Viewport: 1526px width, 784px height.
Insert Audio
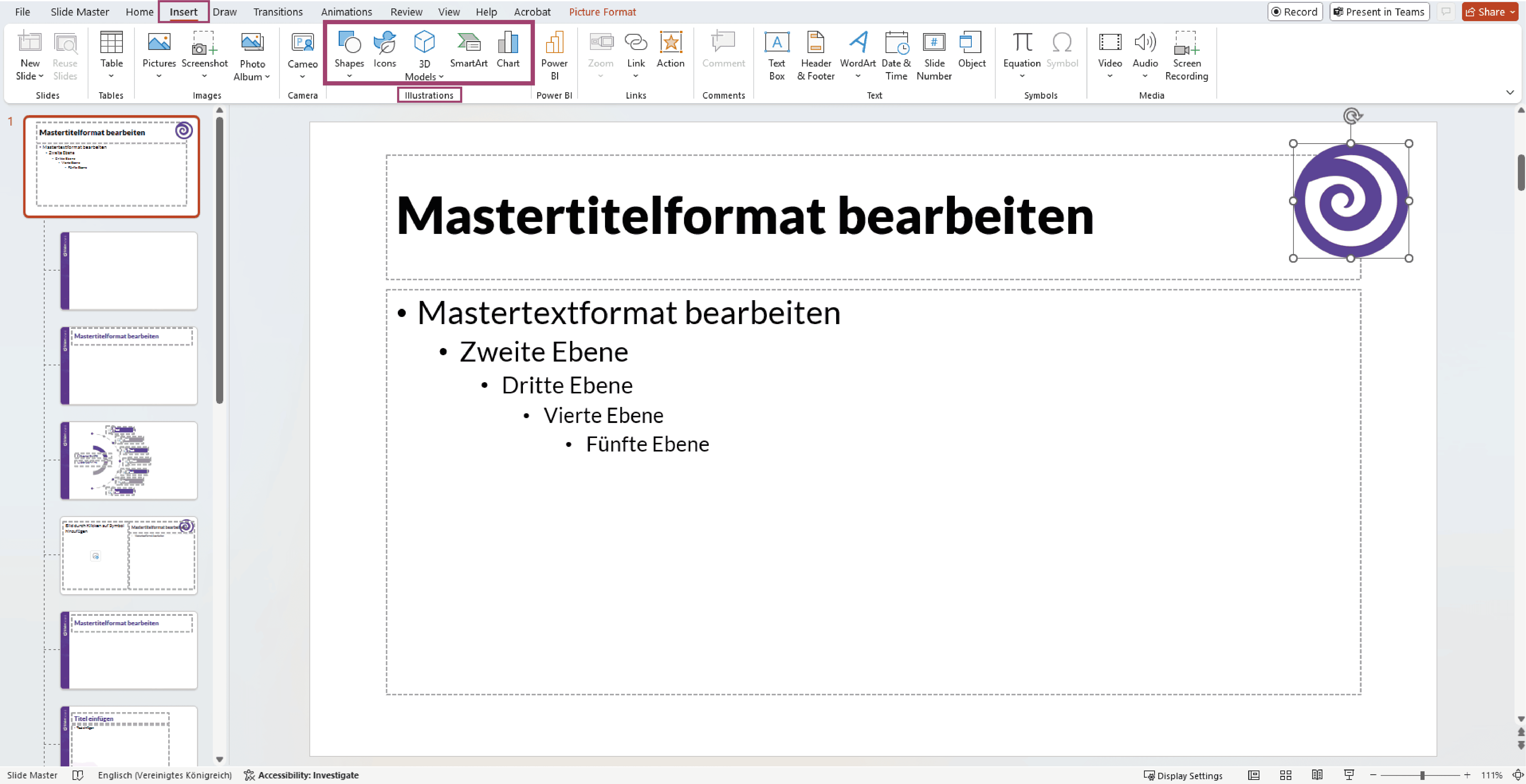(x=1144, y=55)
